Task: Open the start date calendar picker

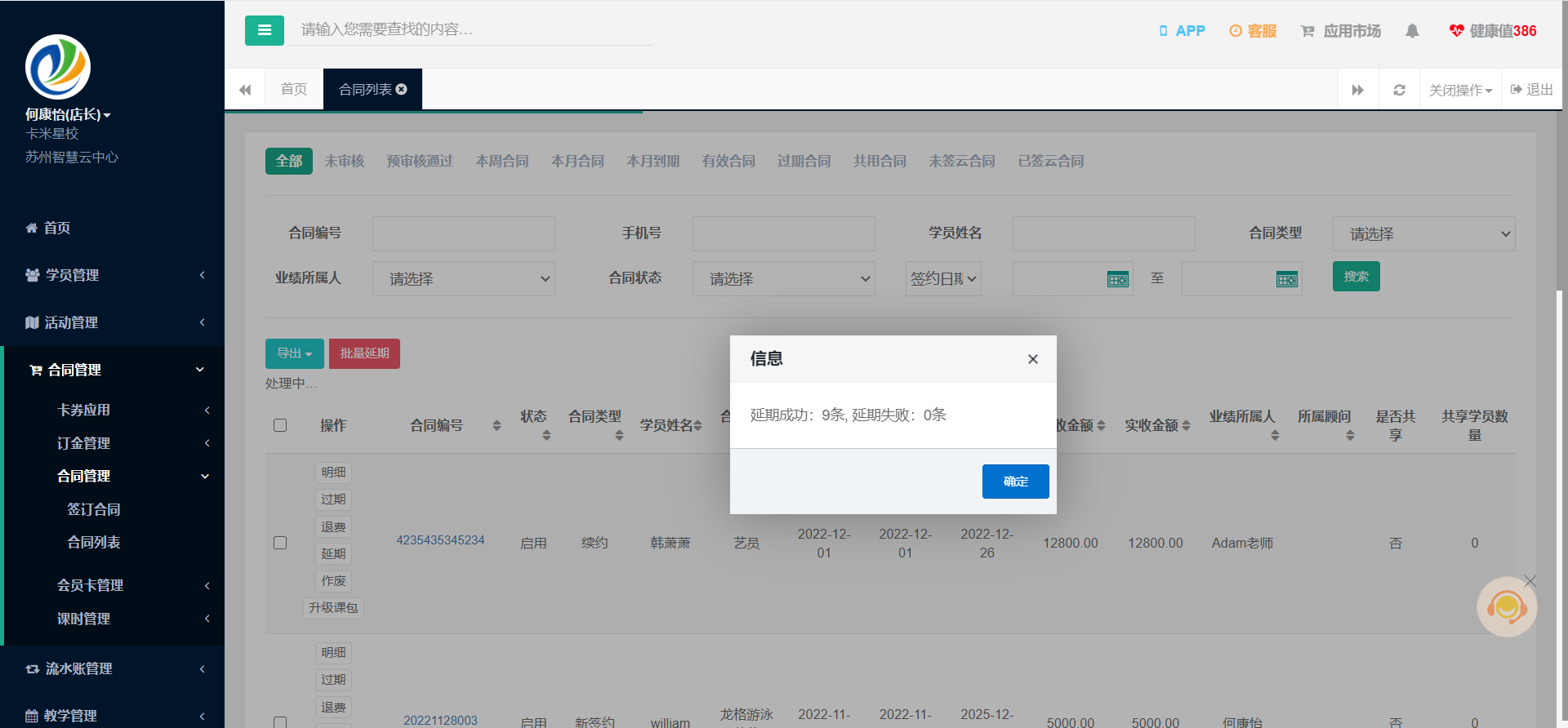Action: 1117,279
